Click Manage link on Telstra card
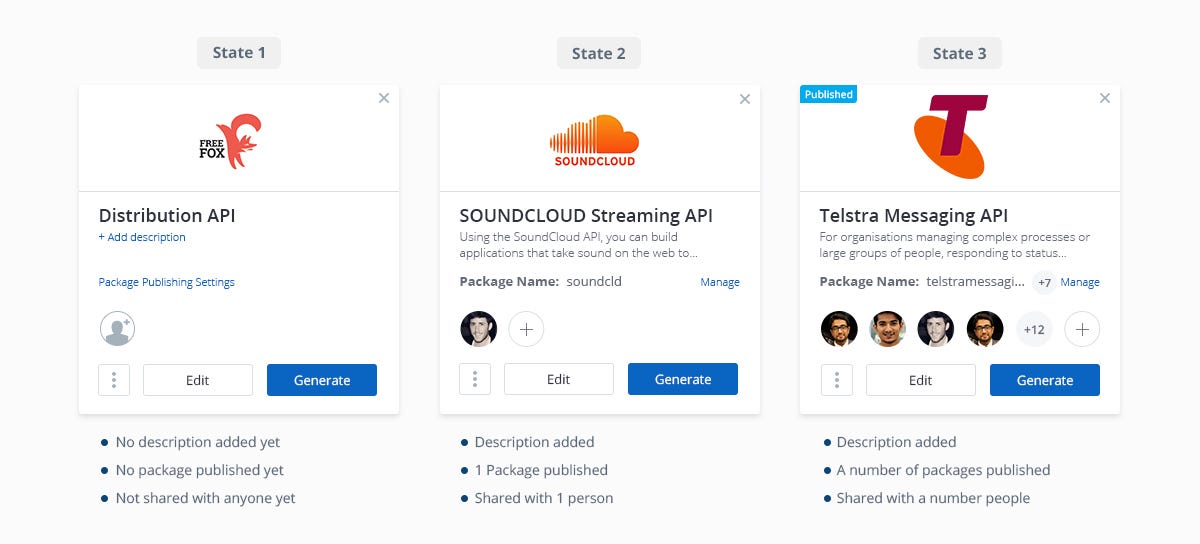 tap(1080, 283)
